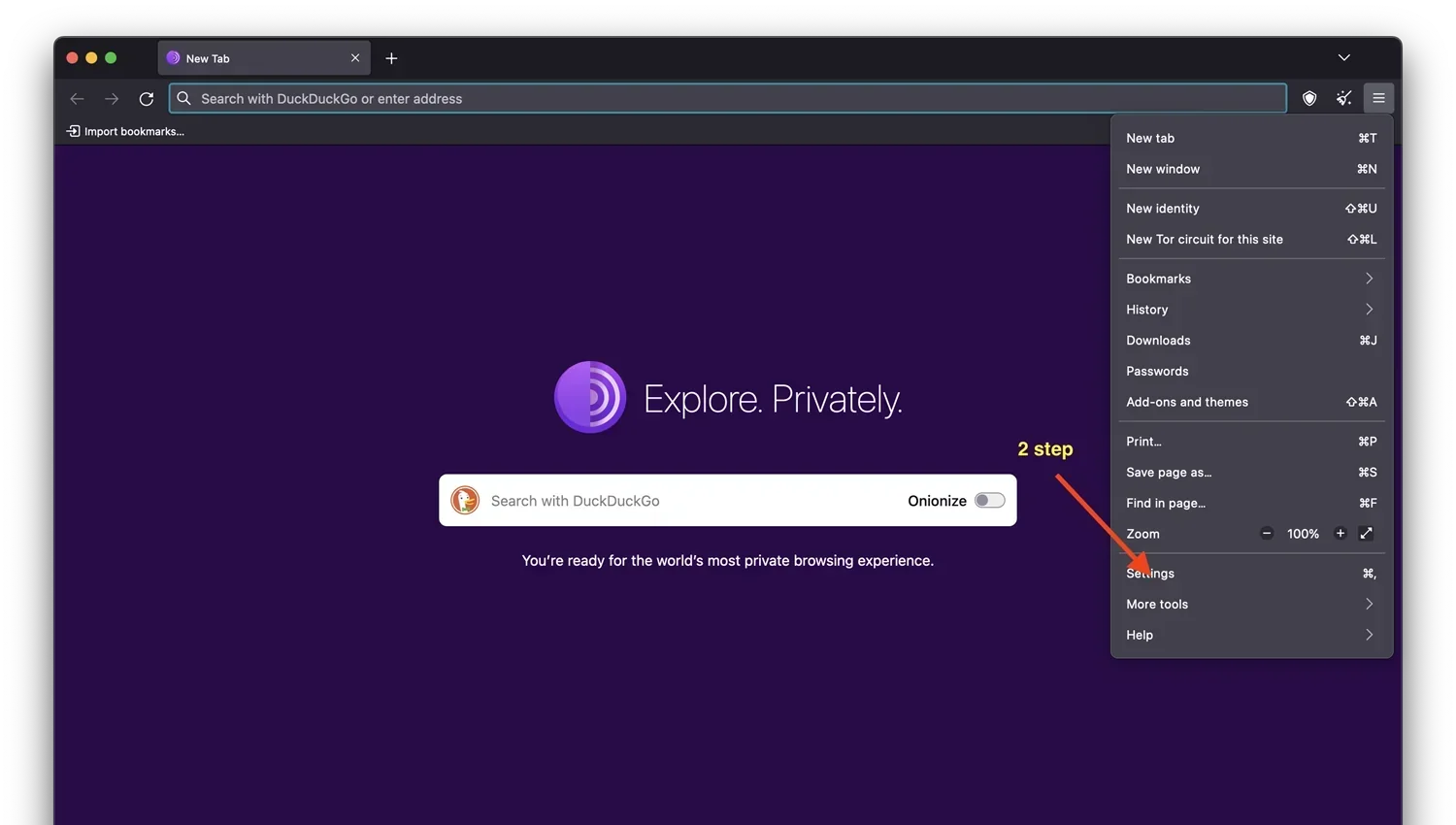Open the tab list dropdown arrow
The image size is (1456, 825).
1343,57
